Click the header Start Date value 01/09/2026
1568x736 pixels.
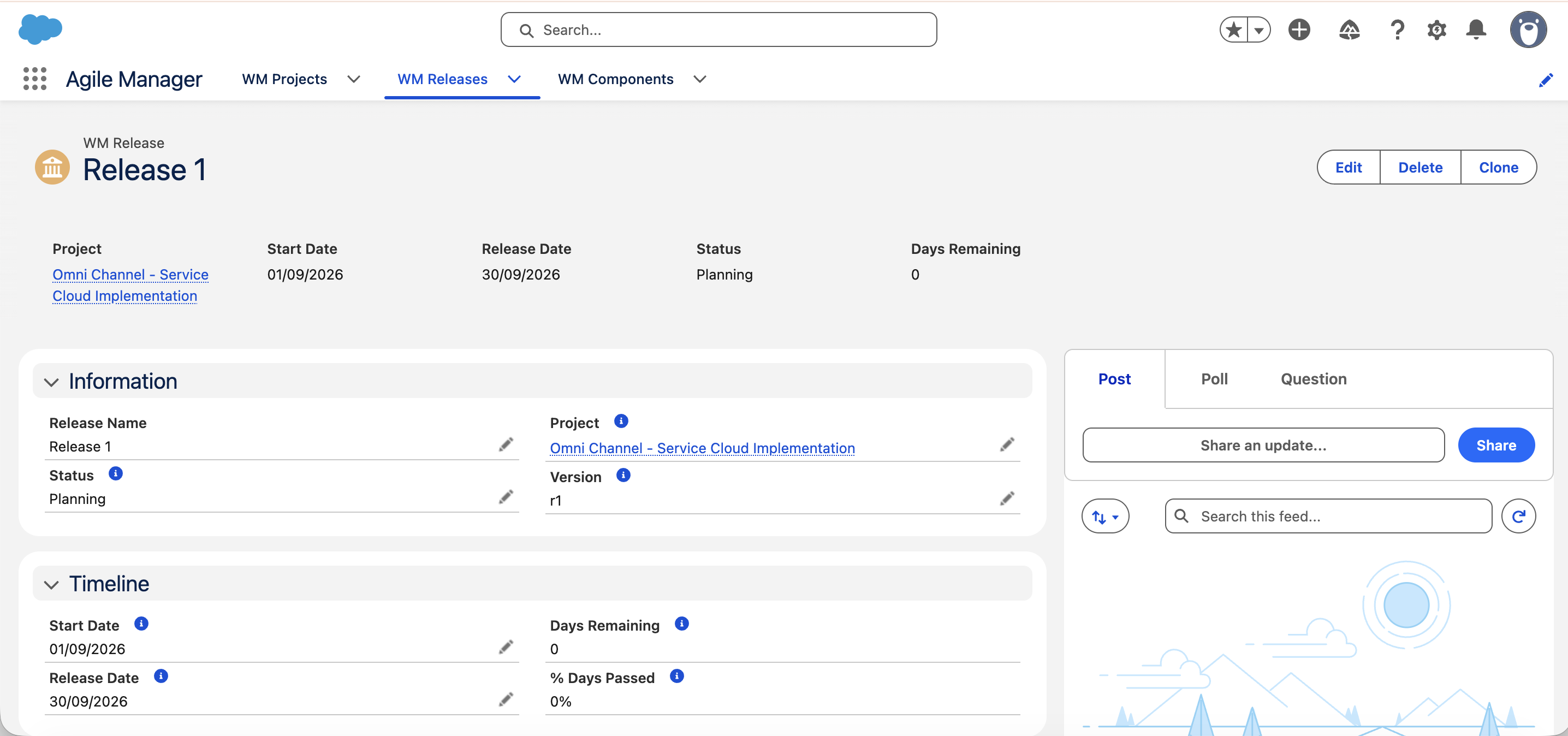click(x=305, y=275)
